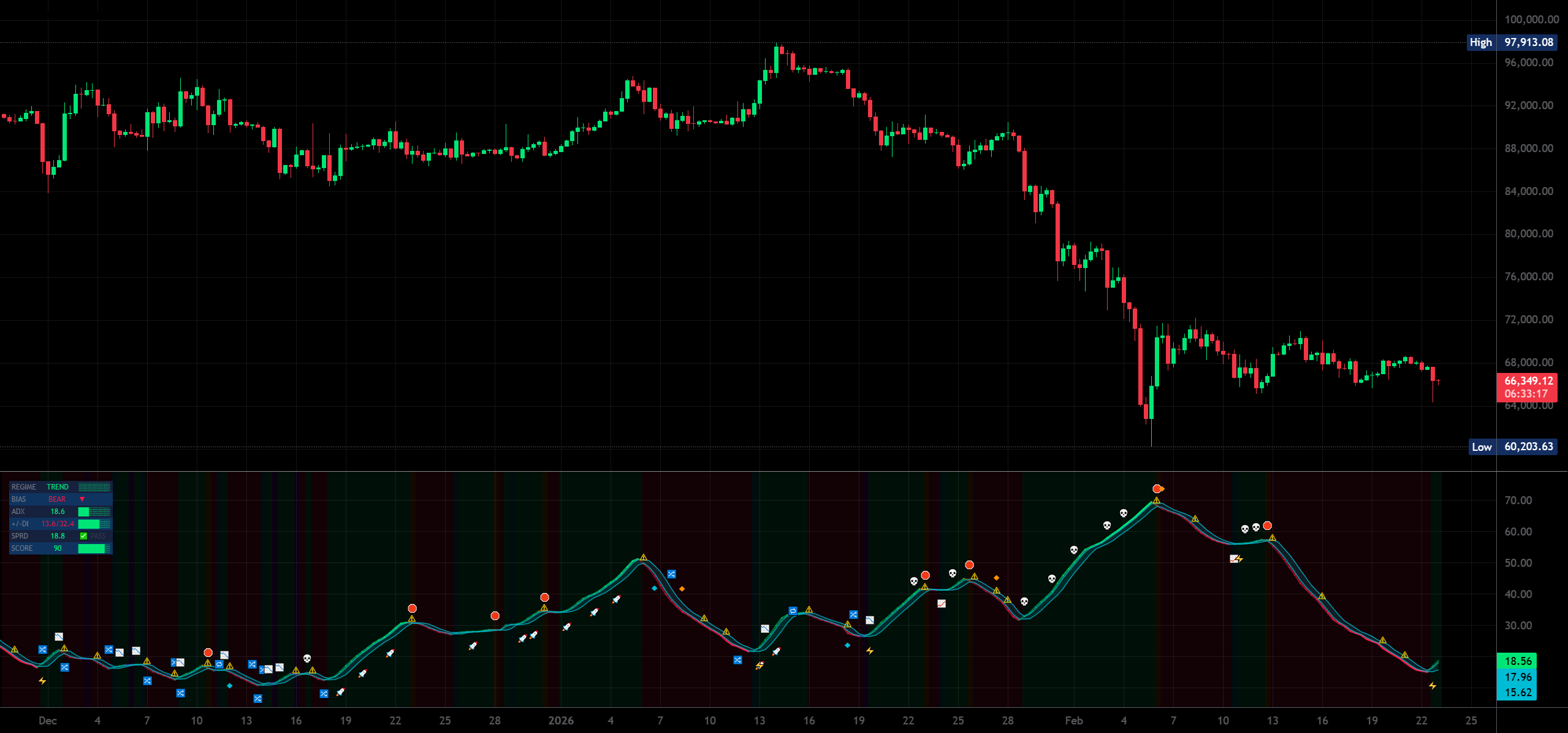This screenshot has width=1568, height=733.
Task: Click the blue cross marker right of the January 6 peak
Action: click(672, 574)
